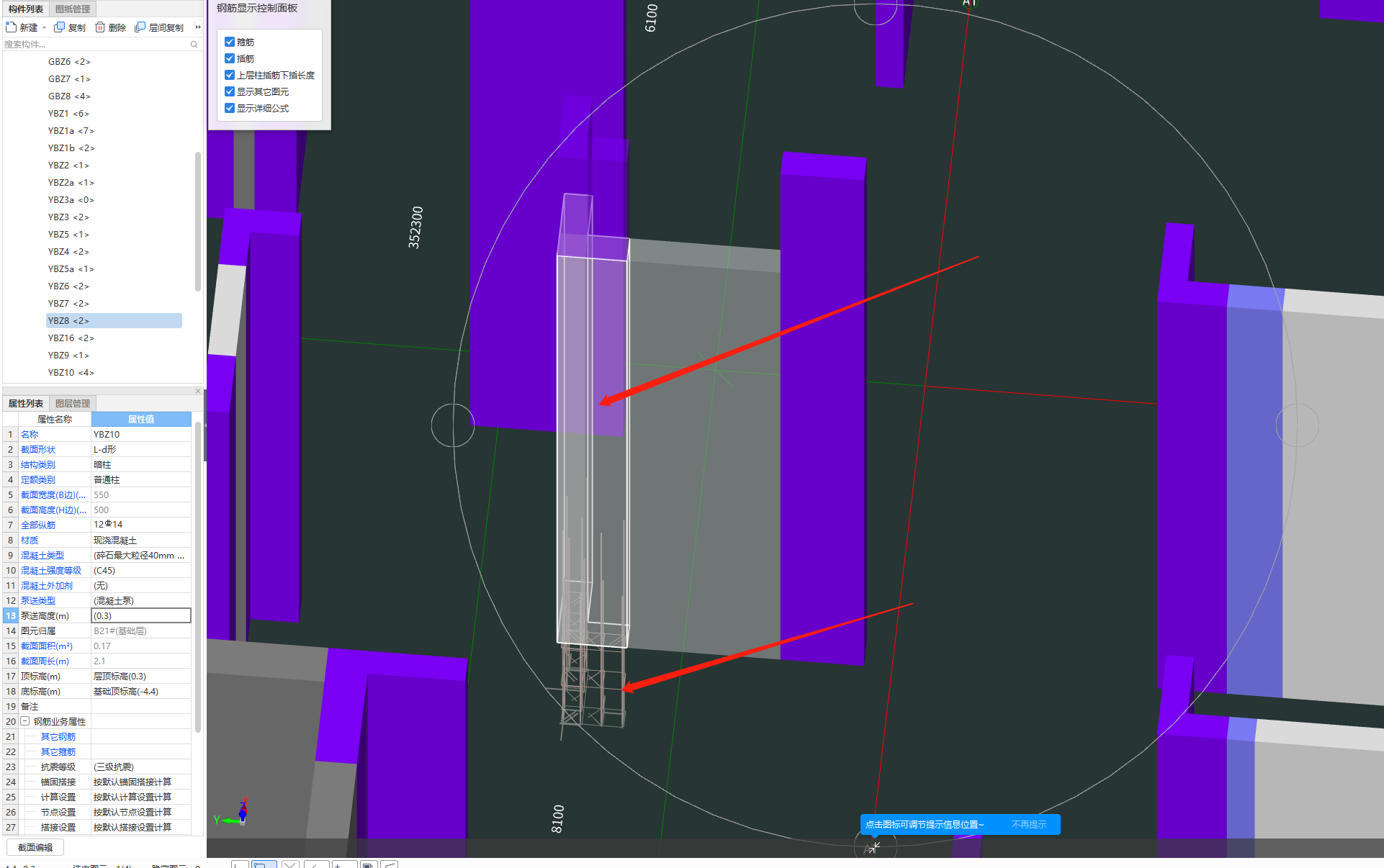Click the 其它钢筋 property link
Screen dimensions: 1384x868
pos(58,737)
